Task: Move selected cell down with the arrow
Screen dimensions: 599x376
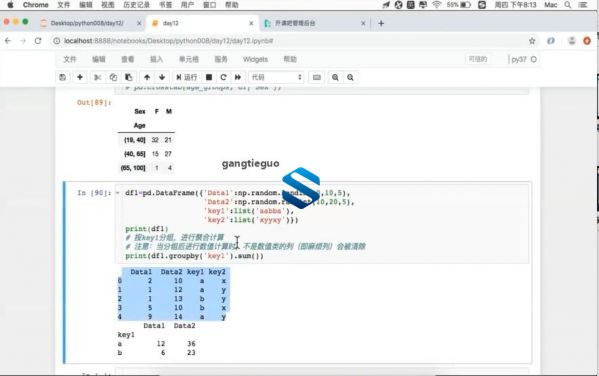Action: pos(162,77)
